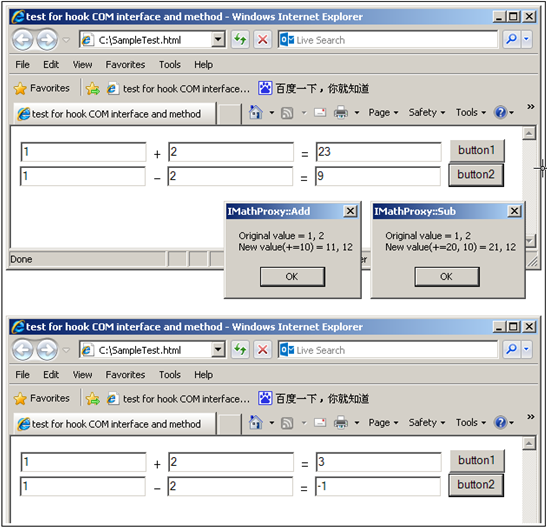
Task: Click Home icon in top window command bar
Action: click(x=255, y=112)
